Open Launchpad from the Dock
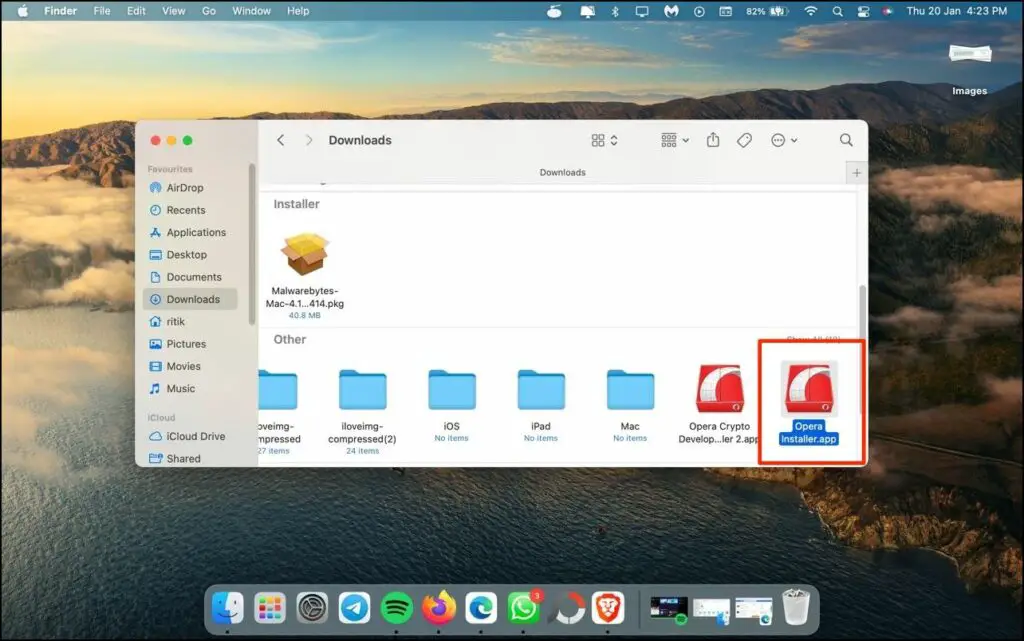This screenshot has height=641, width=1024. point(270,608)
